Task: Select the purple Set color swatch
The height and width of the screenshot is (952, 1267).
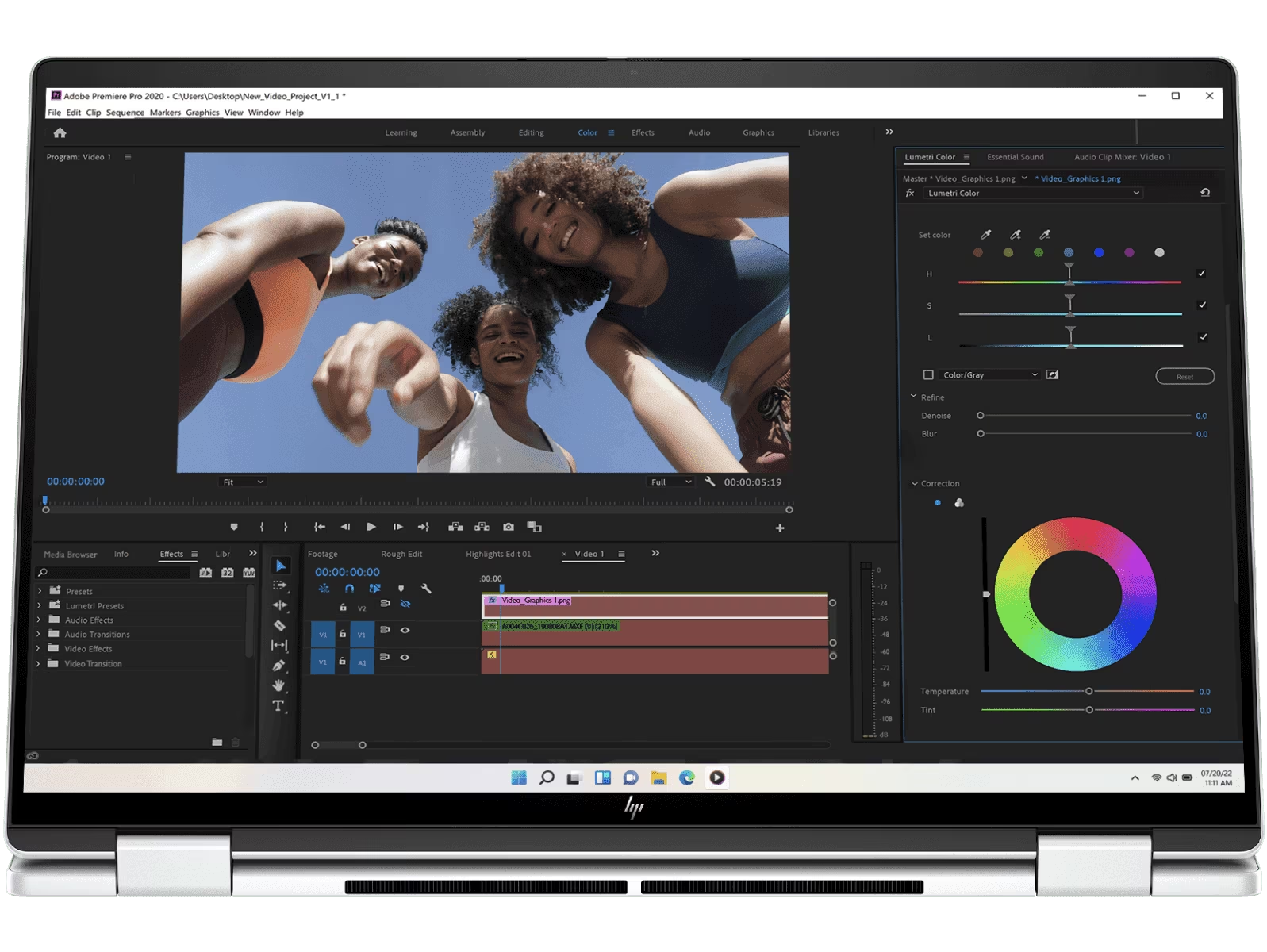Action: pos(1129,252)
